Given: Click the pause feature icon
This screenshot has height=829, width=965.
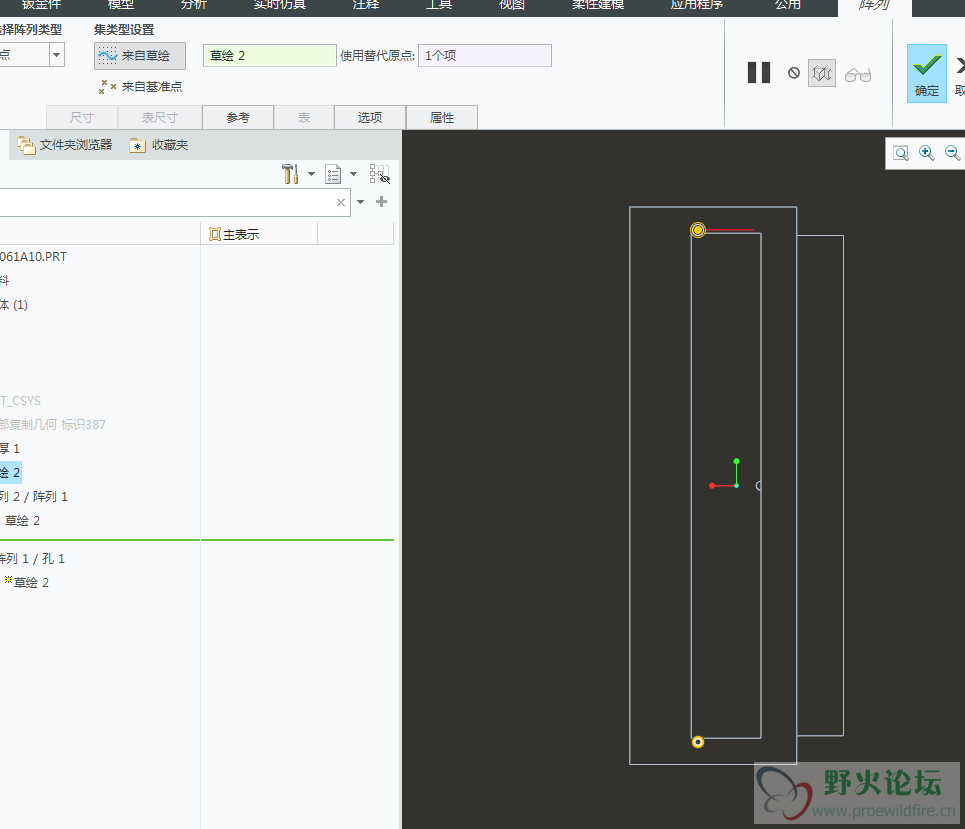Looking at the screenshot, I should [x=759, y=73].
